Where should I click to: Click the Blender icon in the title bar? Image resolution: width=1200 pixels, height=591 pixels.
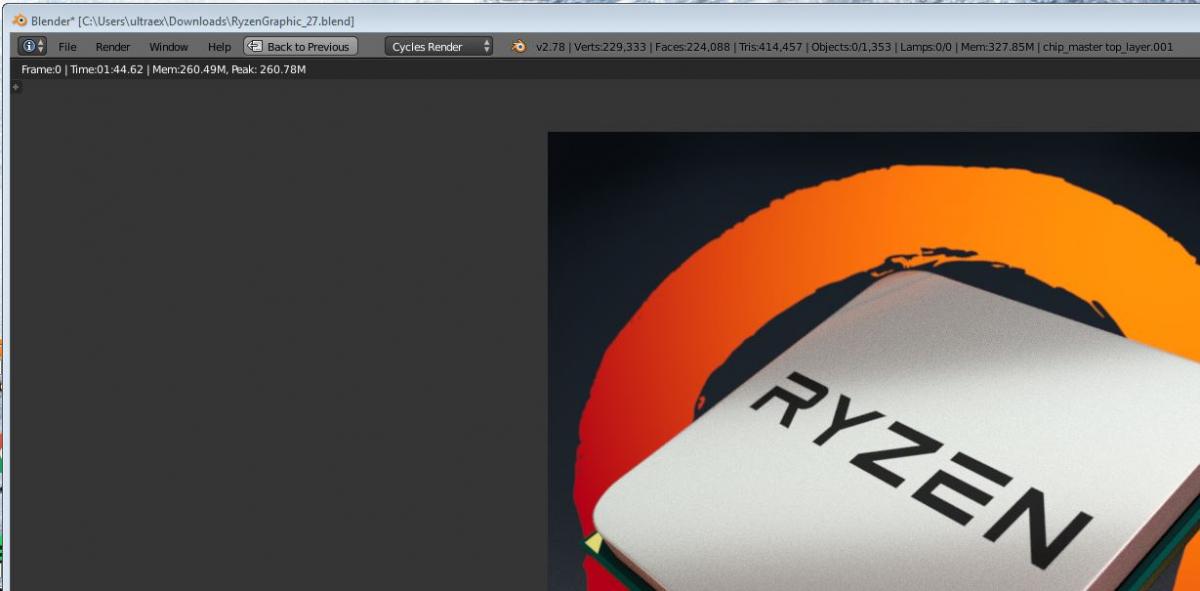coord(20,21)
